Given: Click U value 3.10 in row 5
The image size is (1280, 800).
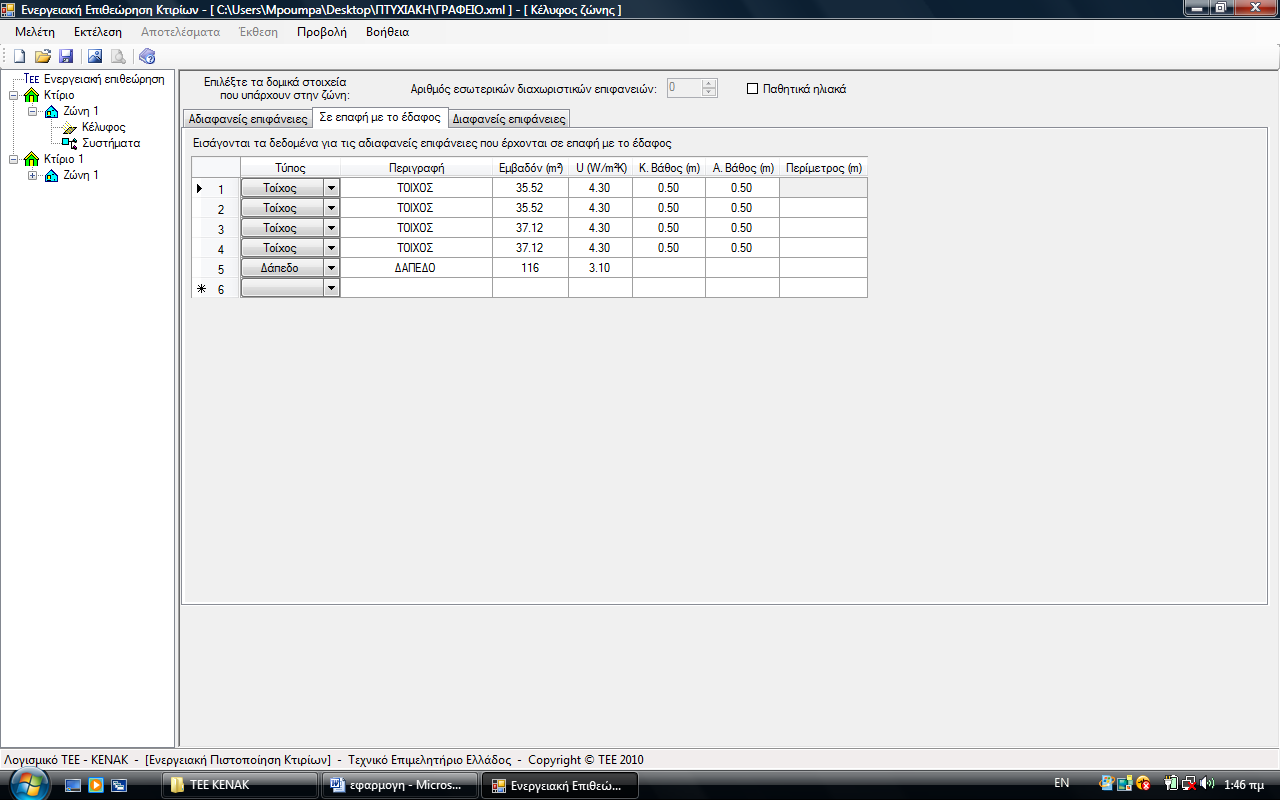Looking at the screenshot, I should [x=600, y=268].
